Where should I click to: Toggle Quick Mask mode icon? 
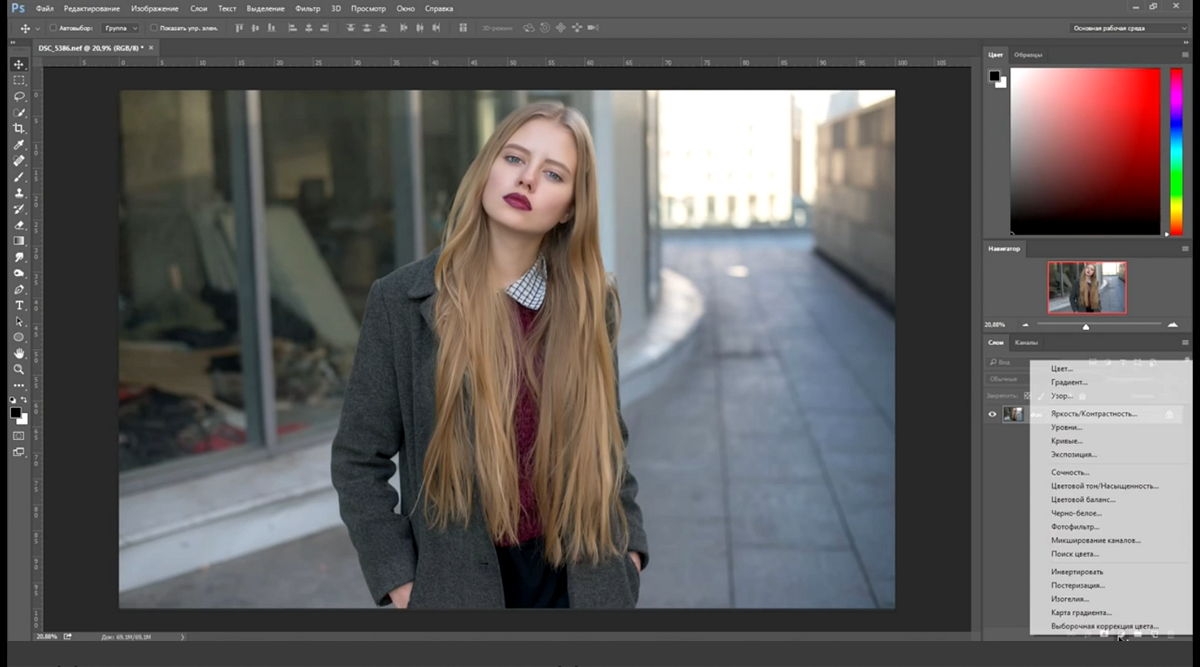19,436
